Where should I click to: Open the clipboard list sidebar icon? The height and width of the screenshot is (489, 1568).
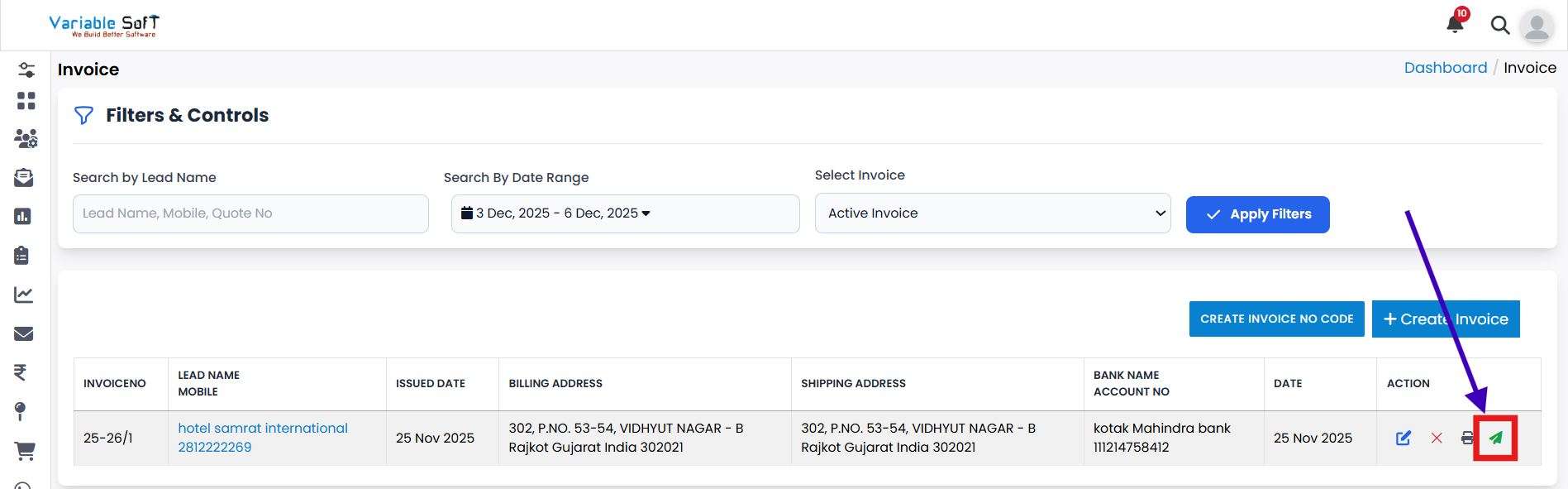coord(22,256)
